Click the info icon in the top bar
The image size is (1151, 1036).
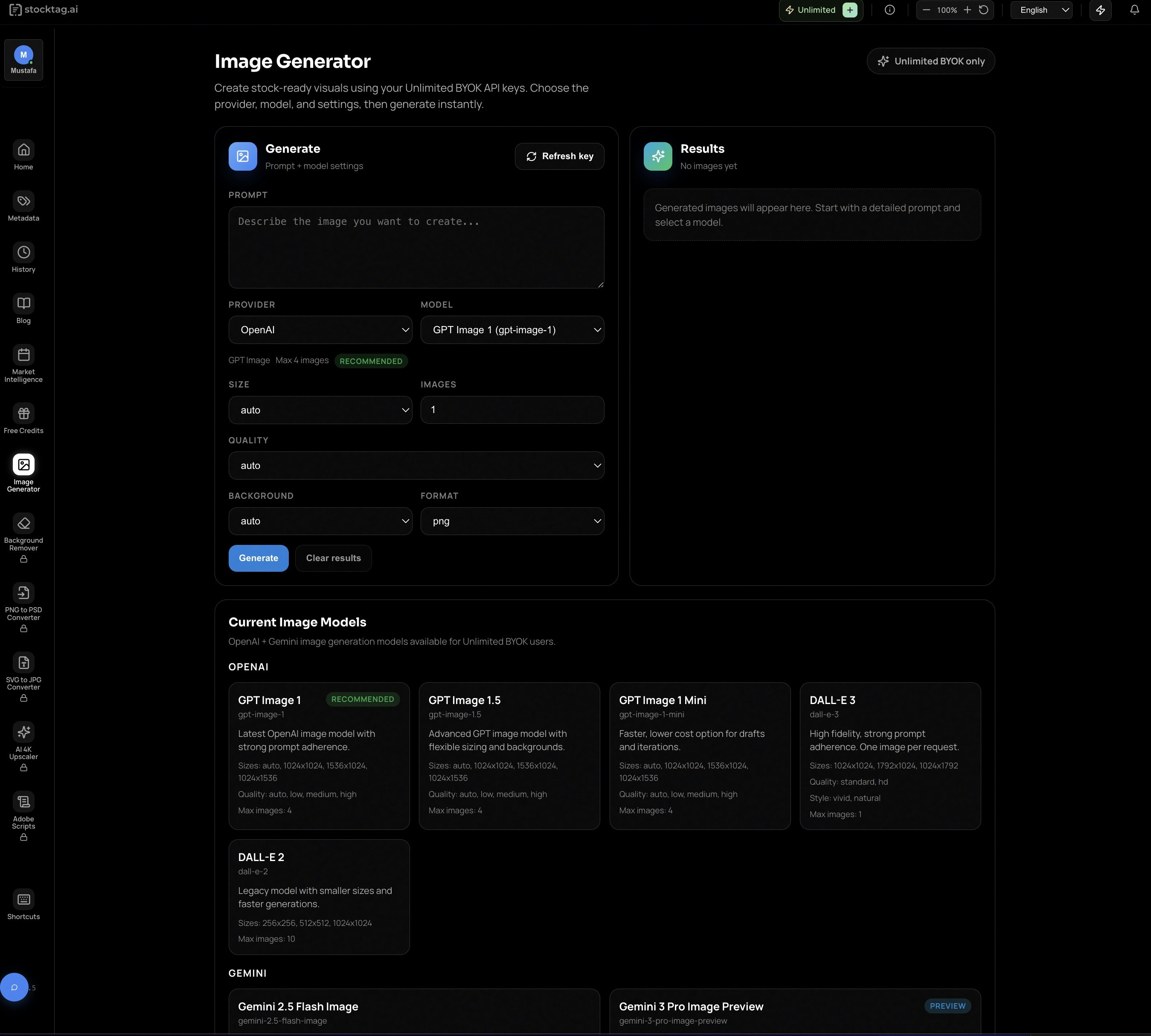pos(890,10)
